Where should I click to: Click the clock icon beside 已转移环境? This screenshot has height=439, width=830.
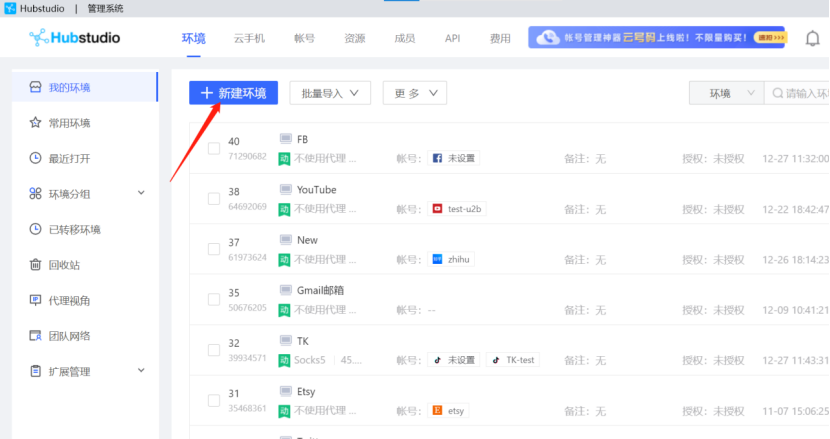point(35,229)
